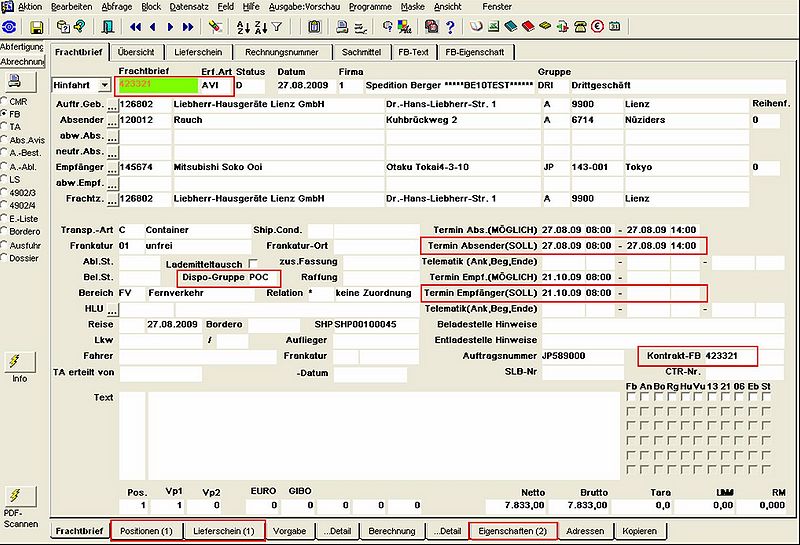
Task: Open the Programme menu
Action: coord(370,7)
